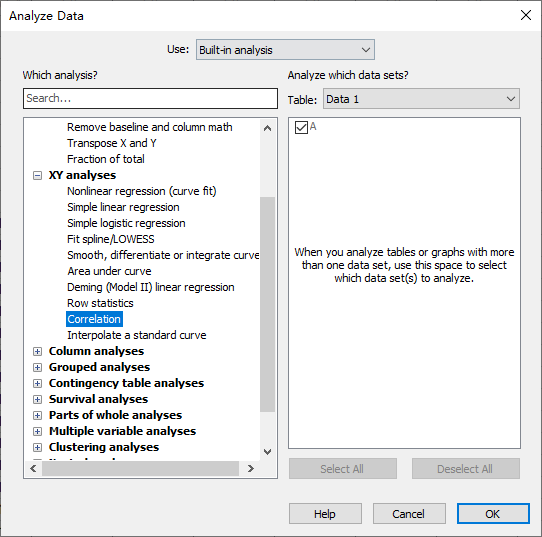Screen dimensions: 542x537
Task: Select Remove baseline and column math
Action: (x=150, y=127)
